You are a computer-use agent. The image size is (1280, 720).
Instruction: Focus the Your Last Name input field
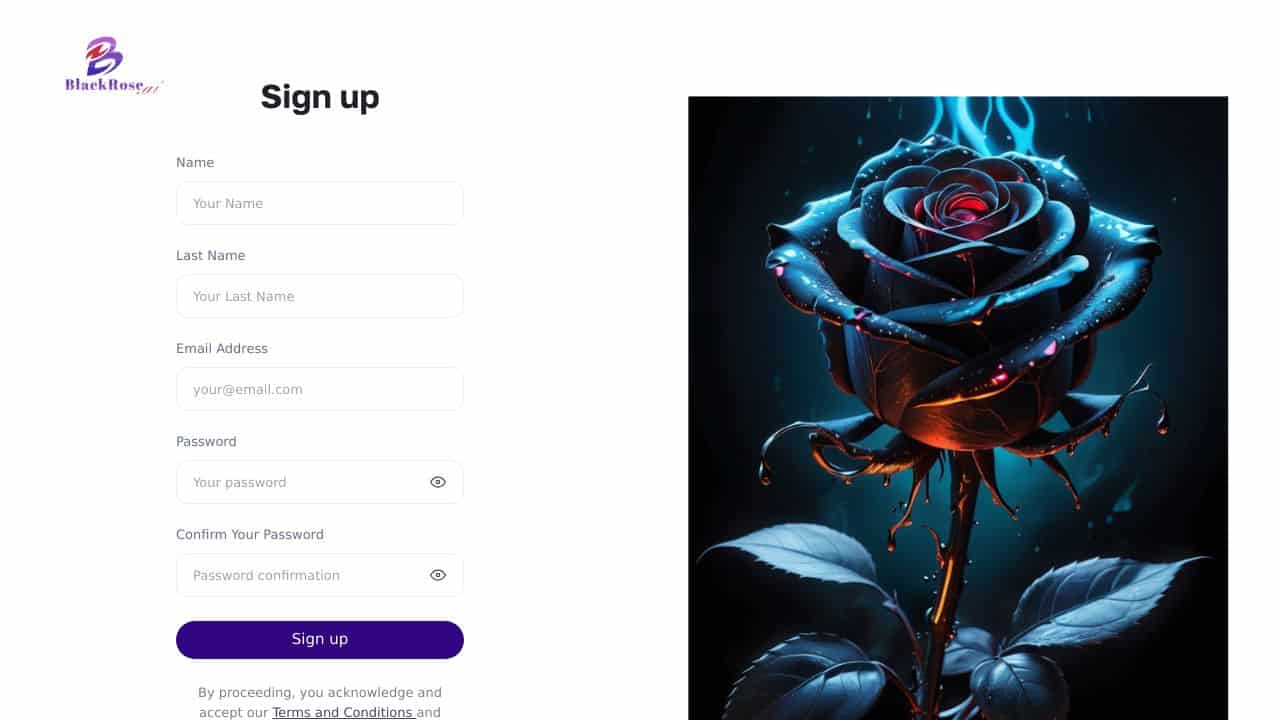pyautogui.click(x=320, y=296)
